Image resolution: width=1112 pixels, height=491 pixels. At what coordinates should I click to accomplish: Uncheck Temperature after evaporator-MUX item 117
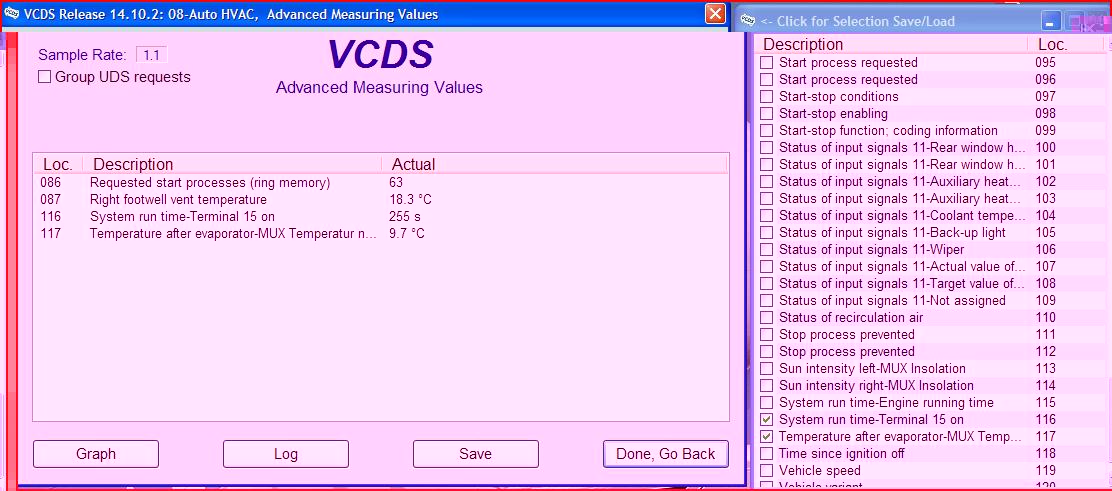pos(767,436)
